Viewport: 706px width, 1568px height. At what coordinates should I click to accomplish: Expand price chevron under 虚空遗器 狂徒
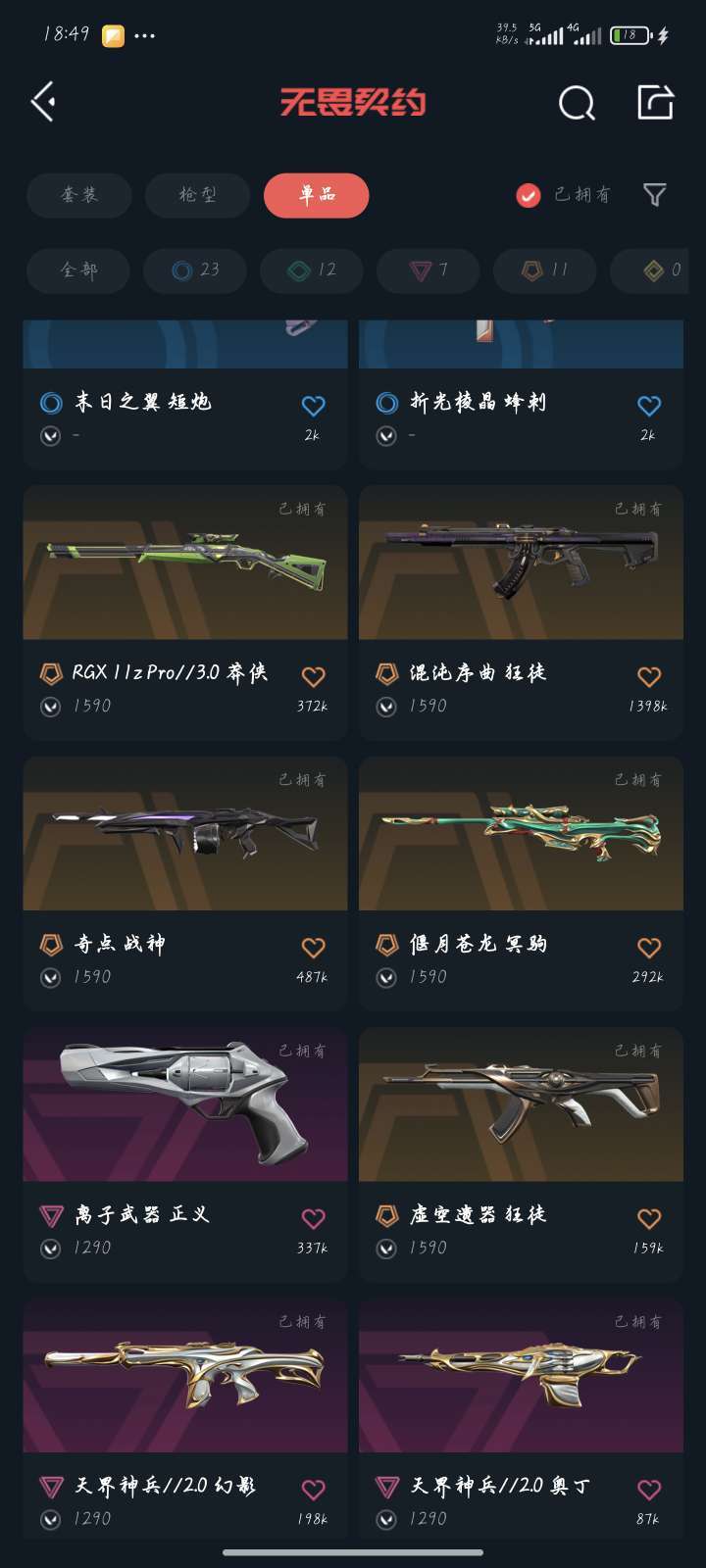[386, 1249]
